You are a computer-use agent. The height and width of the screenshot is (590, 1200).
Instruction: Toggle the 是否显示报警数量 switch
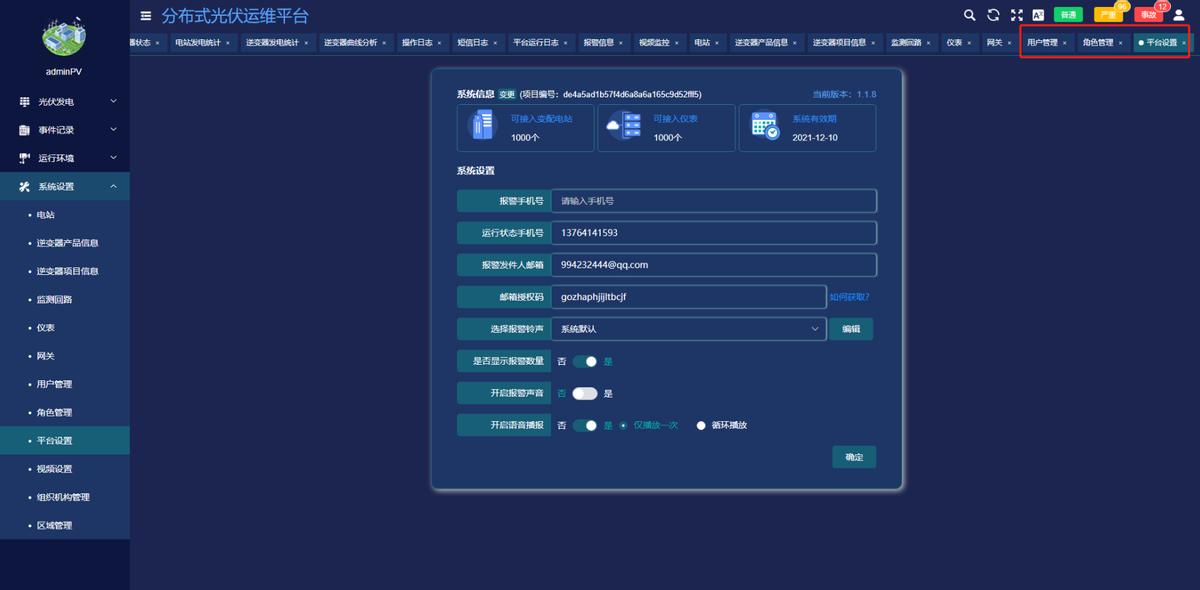click(585, 361)
